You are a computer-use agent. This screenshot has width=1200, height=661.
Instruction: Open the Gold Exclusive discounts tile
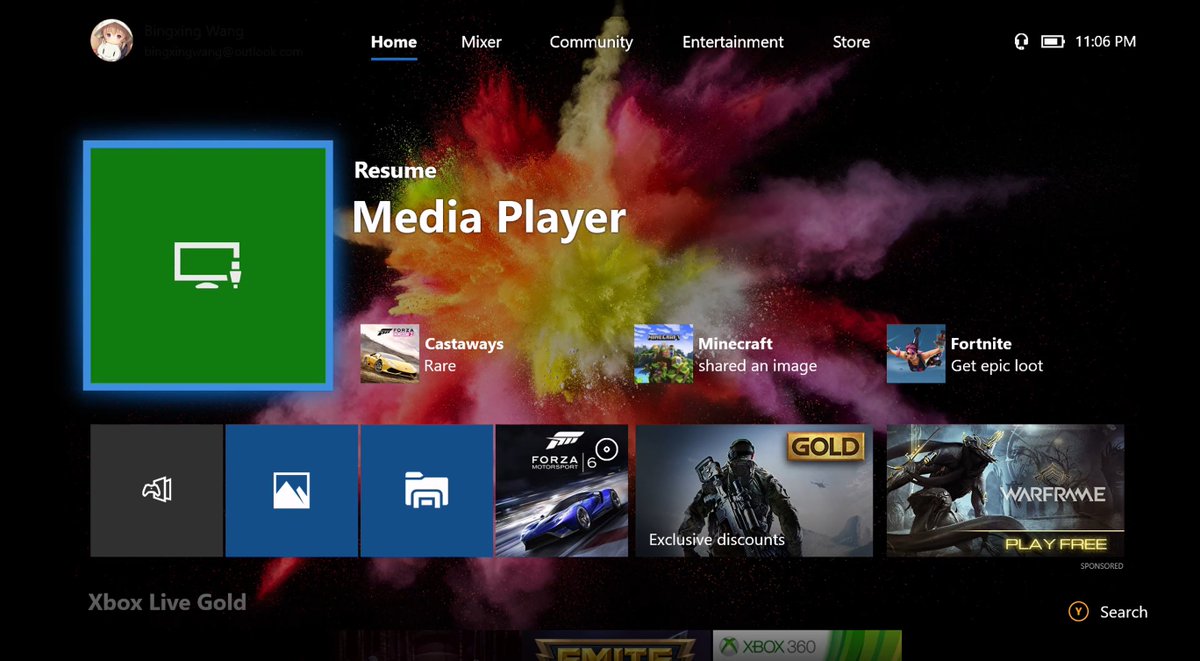754,490
